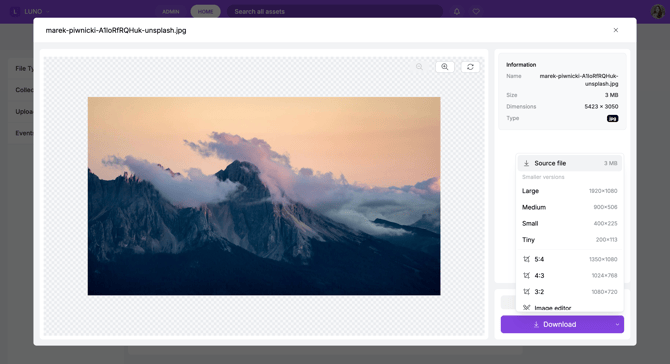Open the LUNO workspace dropdown

(x=36, y=12)
